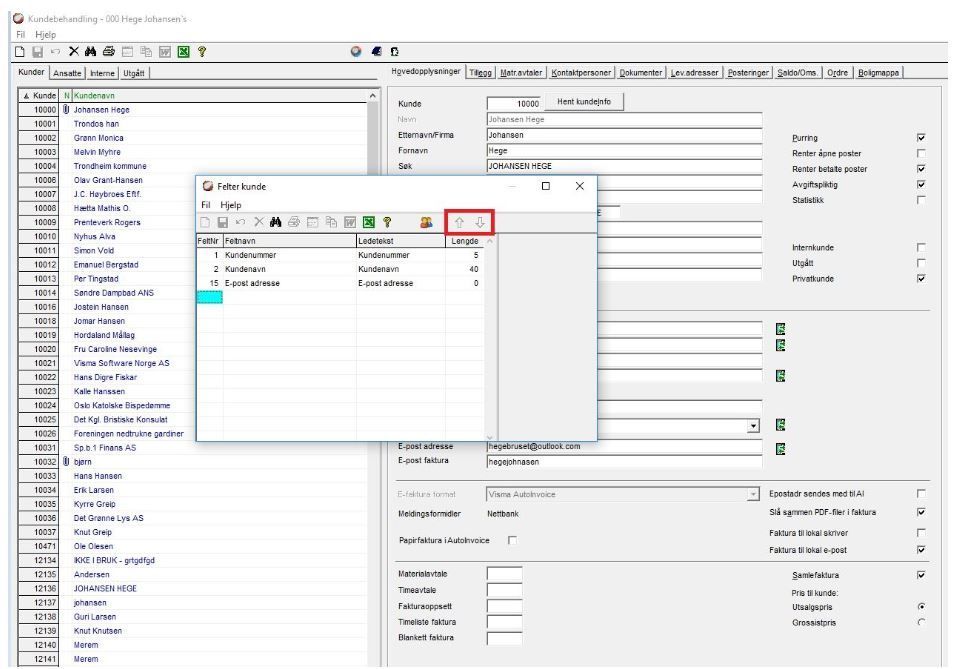953x669 pixels.
Task: Click the move field up arrow icon
Action: point(459,222)
